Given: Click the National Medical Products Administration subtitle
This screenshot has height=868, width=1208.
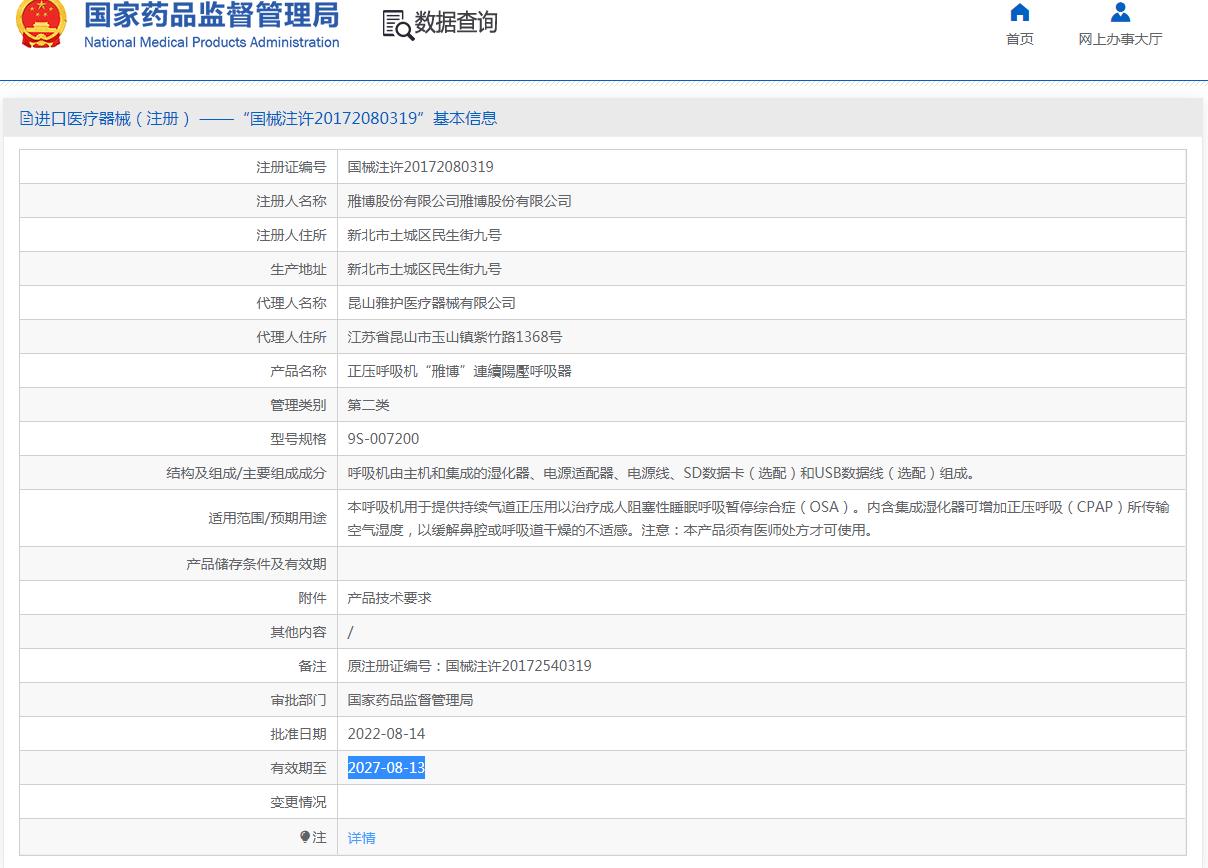Looking at the screenshot, I should (211, 42).
